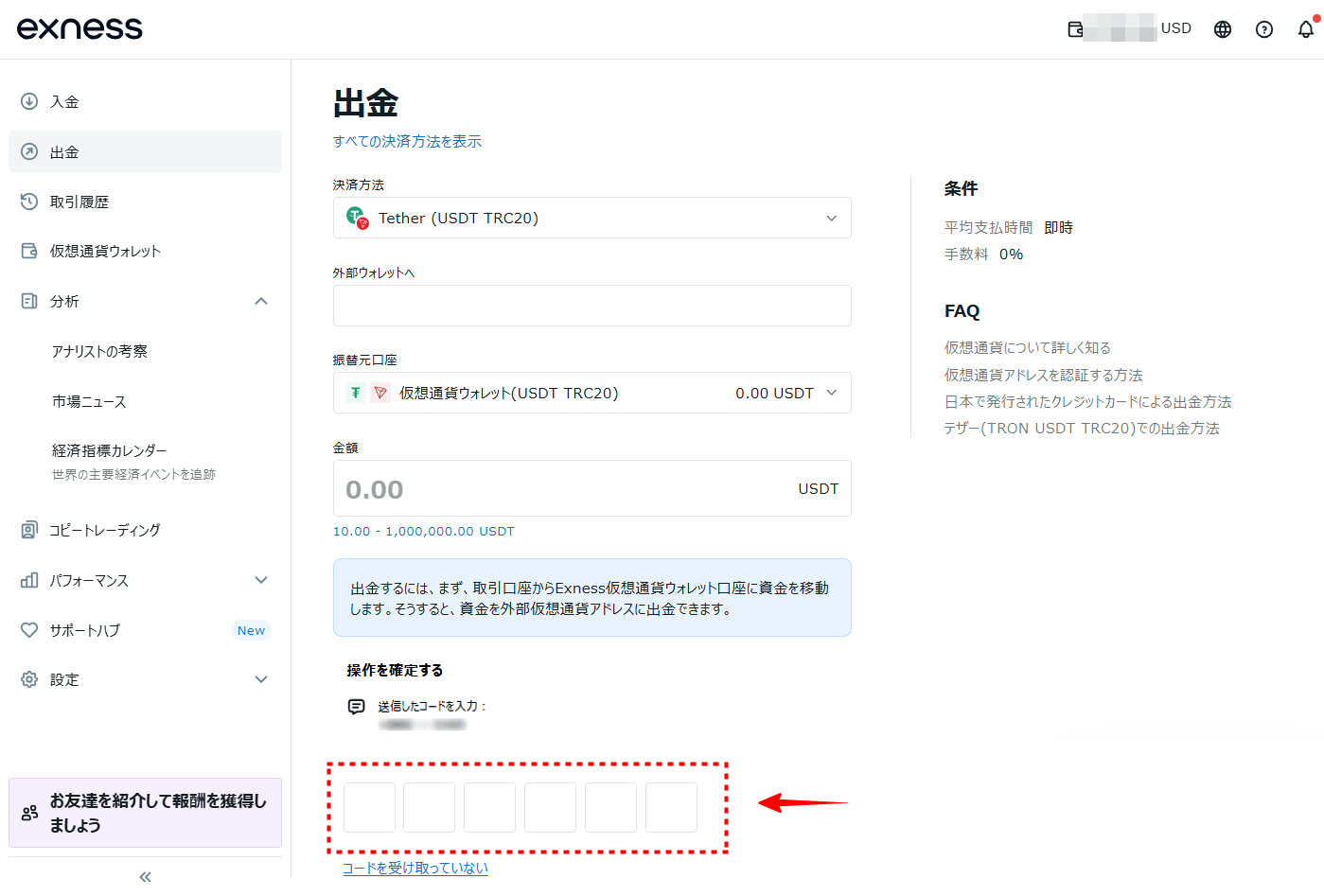Click the Exness logo
The image size is (1324, 896).
point(79,28)
